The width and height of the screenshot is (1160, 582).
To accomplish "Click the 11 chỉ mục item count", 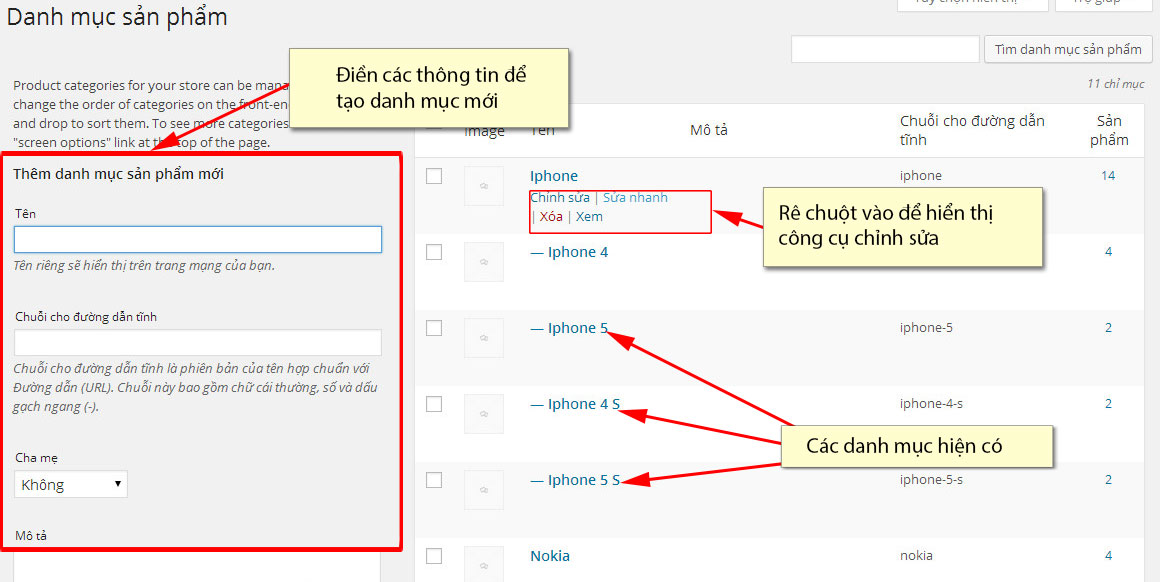I will [x=1116, y=84].
